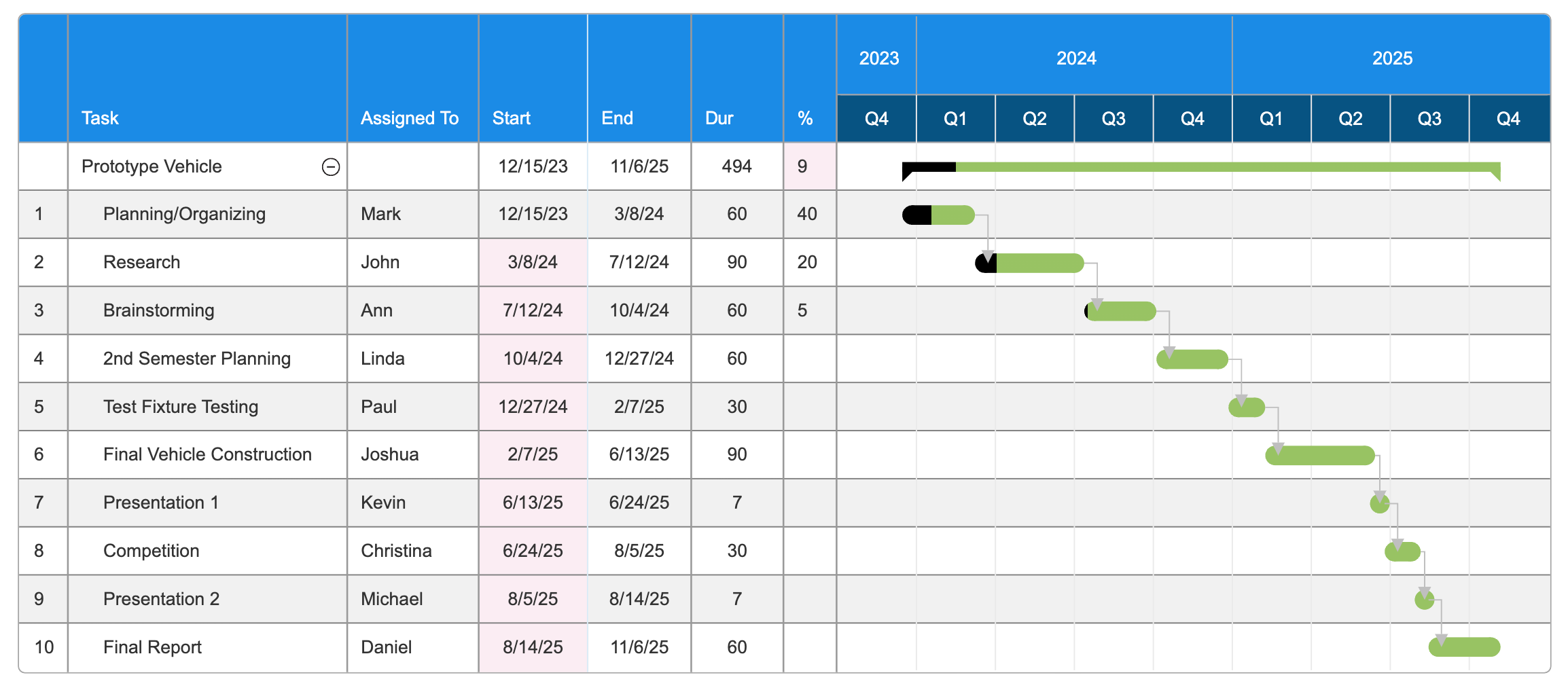Select the task name Competition
The width and height of the screenshot is (1568, 690).
pos(151,551)
